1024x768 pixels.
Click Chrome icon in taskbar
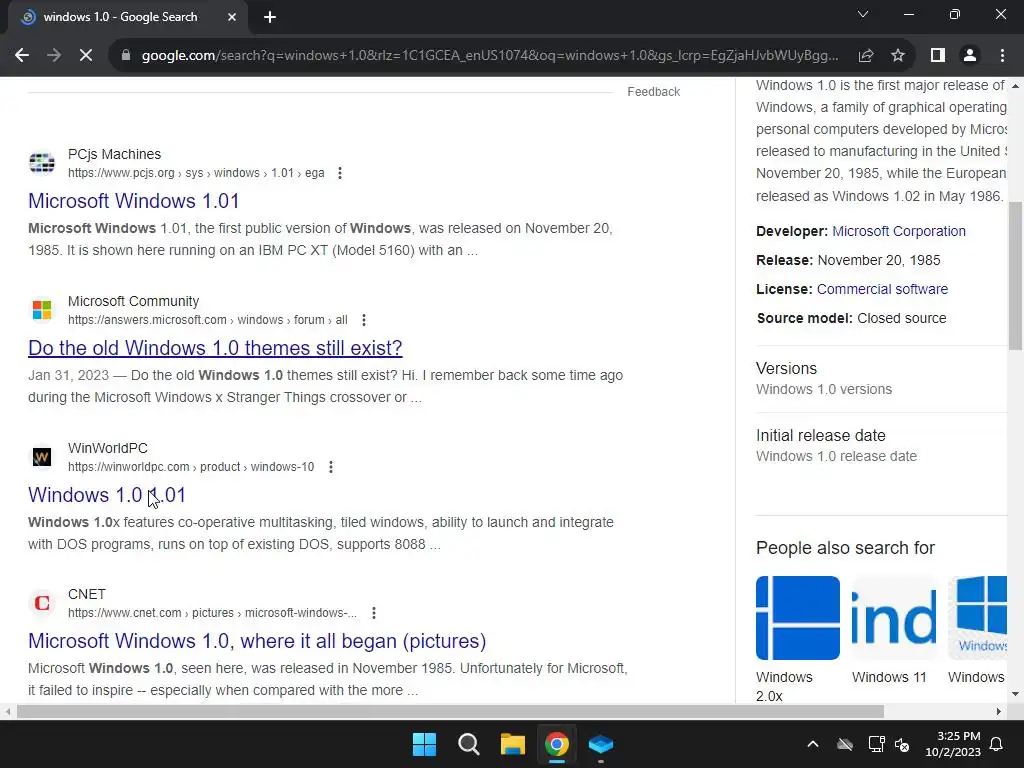[557, 744]
